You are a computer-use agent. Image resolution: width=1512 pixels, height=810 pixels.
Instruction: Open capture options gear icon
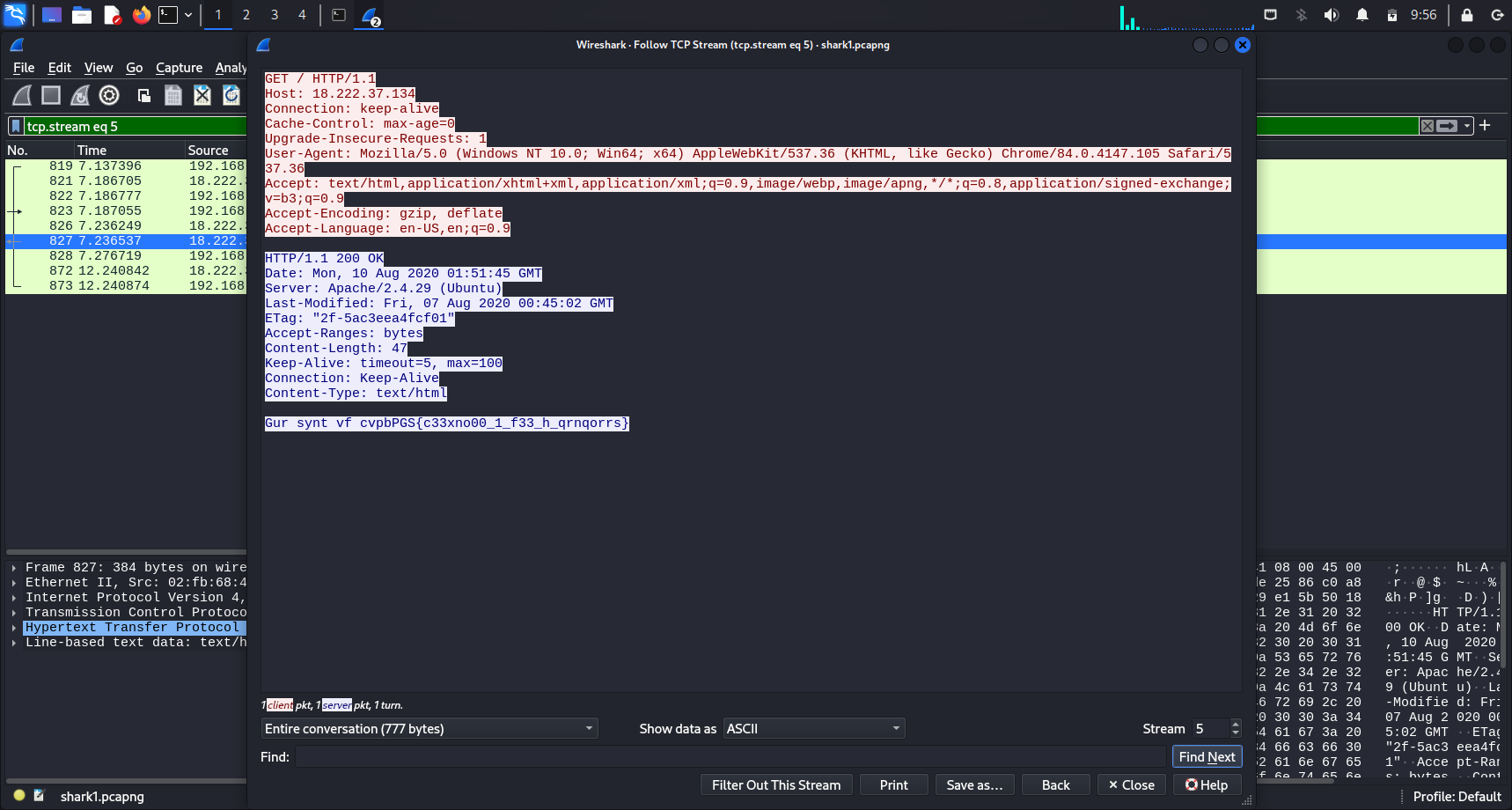click(x=109, y=95)
